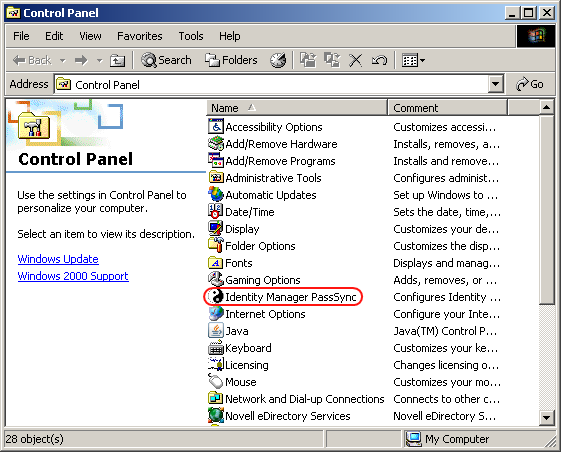This screenshot has width=561, height=452.
Task: Select the Automatic Updates icon
Action: click(x=216, y=195)
